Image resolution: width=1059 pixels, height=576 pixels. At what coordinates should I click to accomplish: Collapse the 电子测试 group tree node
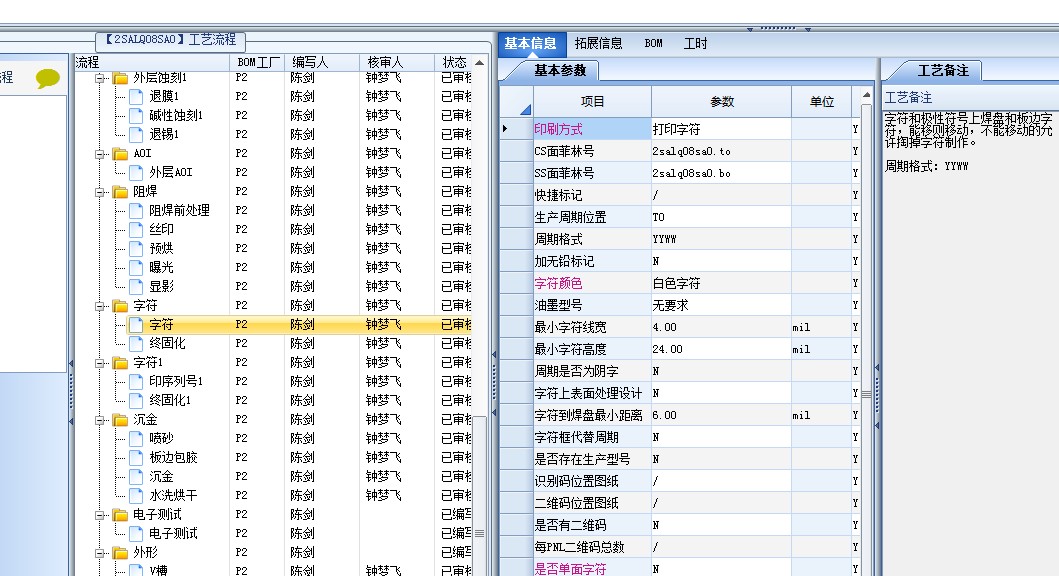(100, 515)
